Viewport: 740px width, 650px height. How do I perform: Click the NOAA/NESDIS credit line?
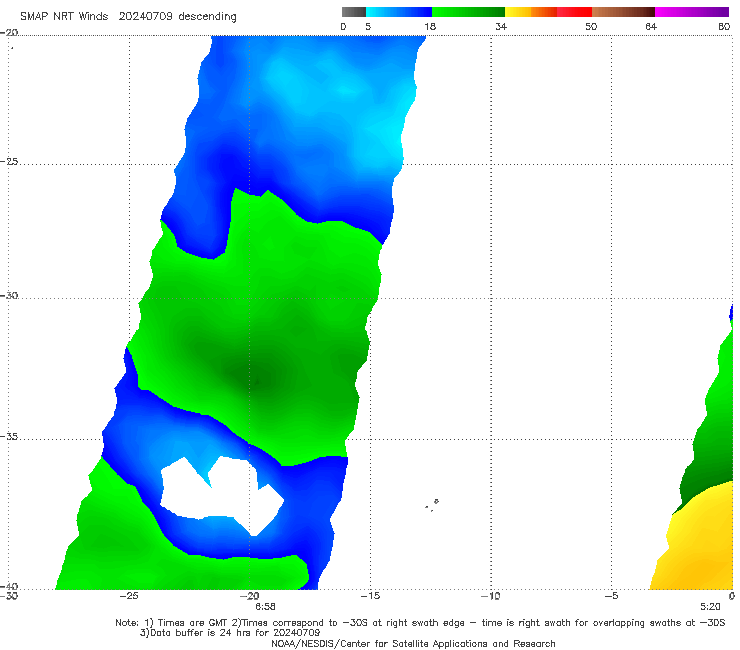tap(413, 644)
